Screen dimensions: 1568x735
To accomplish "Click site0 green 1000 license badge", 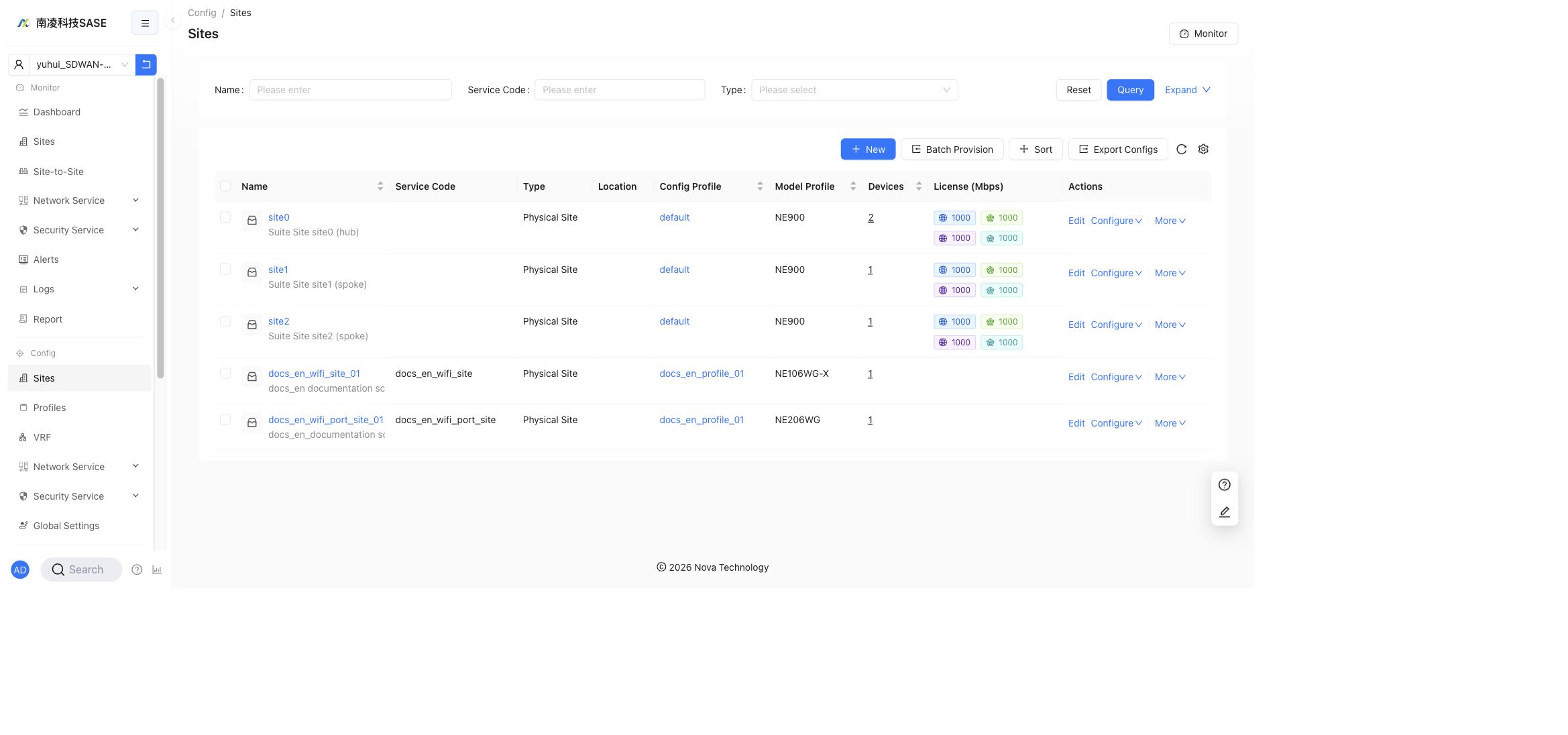I will coord(1001,218).
